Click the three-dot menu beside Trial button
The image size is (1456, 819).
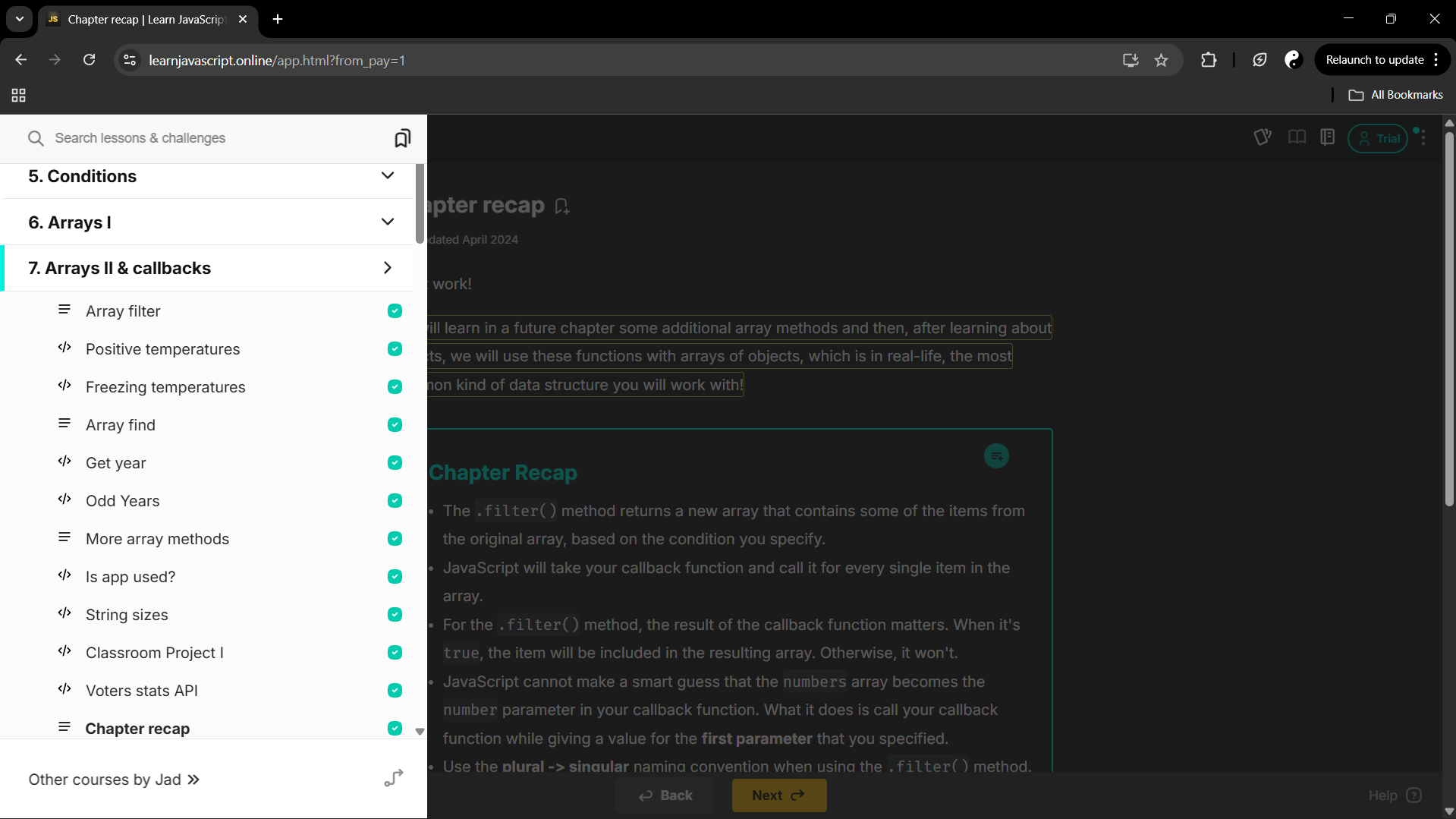click(1423, 138)
